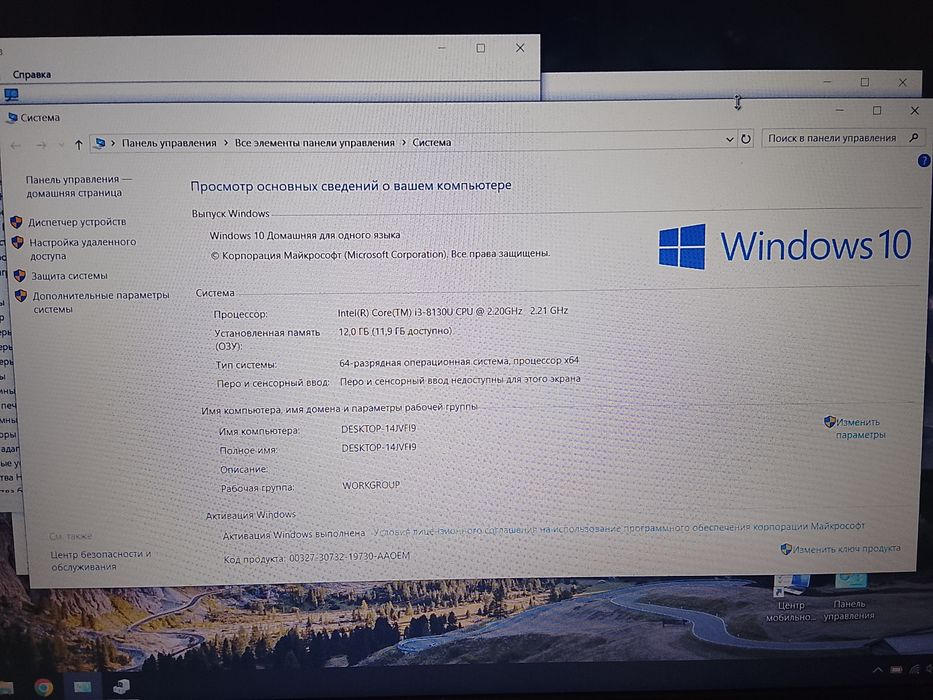
Task: Open Центр мобильности desktop icon
Action: point(790,598)
